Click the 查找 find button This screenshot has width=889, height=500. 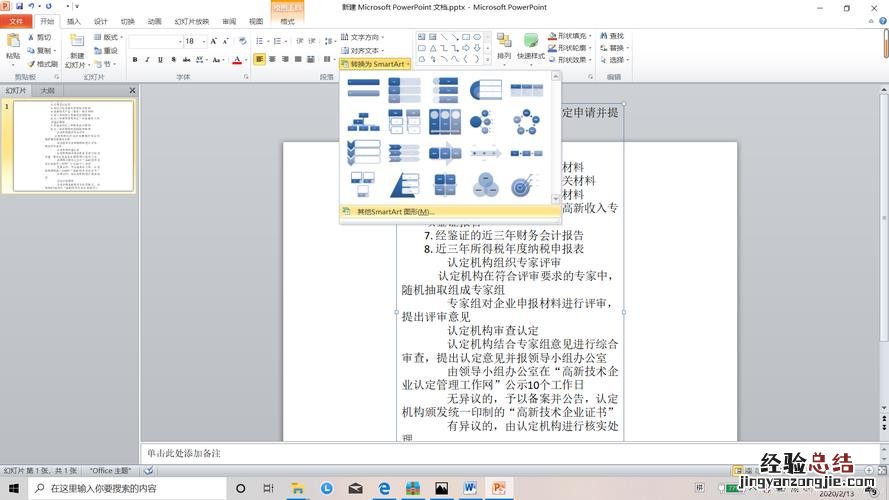(612, 37)
